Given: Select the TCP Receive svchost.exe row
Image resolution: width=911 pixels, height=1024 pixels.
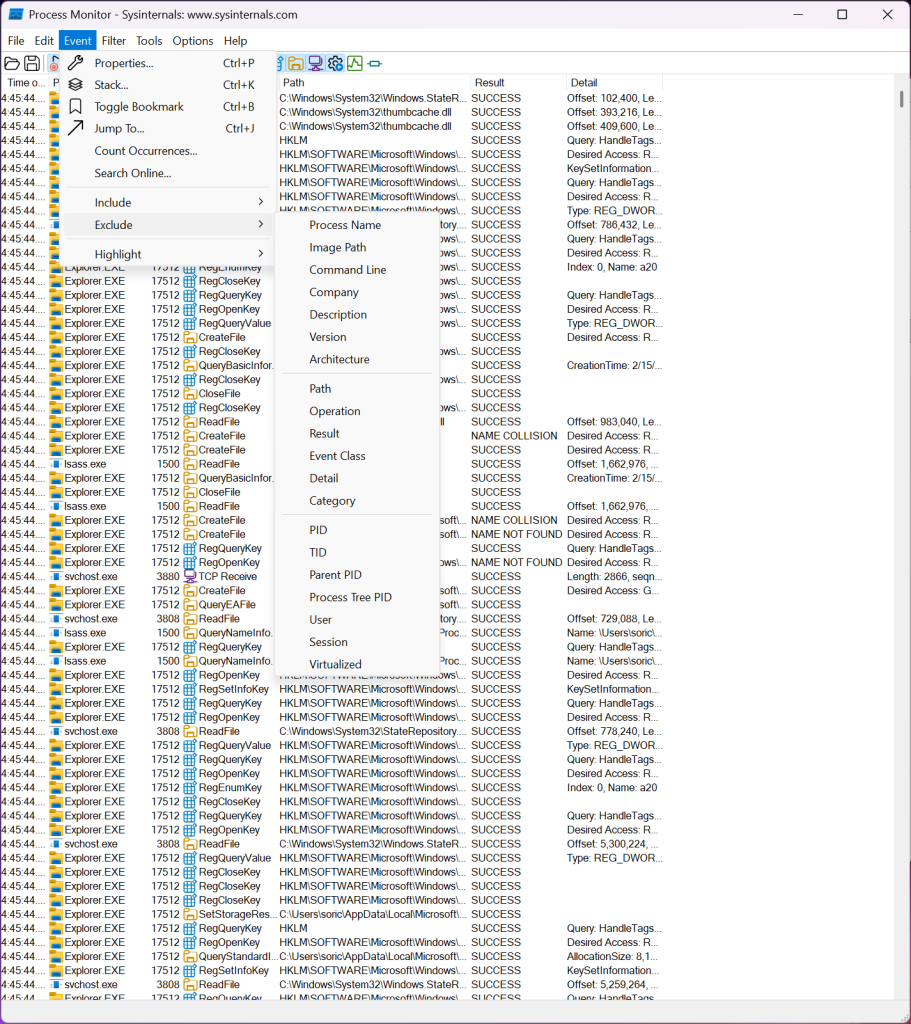Looking at the screenshot, I should coord(332,577).
